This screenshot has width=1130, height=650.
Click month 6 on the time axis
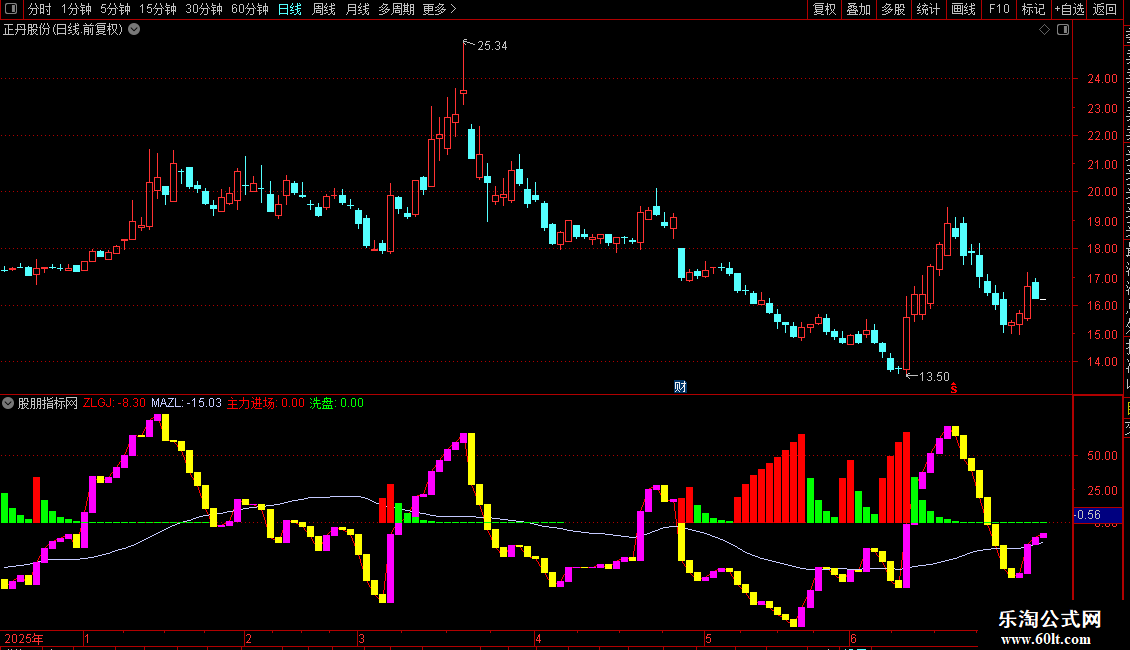point(853,639)
